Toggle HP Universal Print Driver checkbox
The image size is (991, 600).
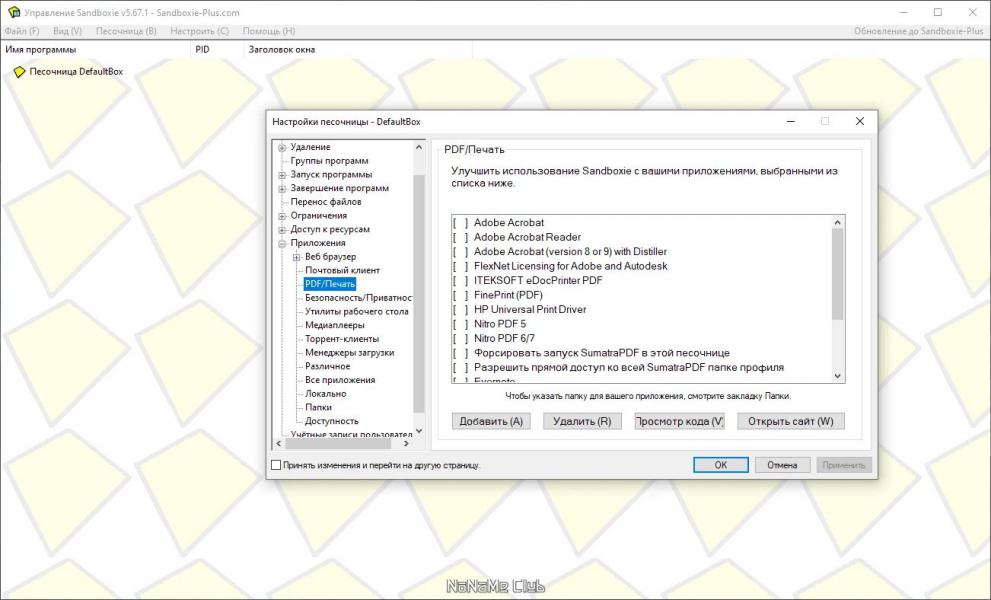(x=460, y=310)
